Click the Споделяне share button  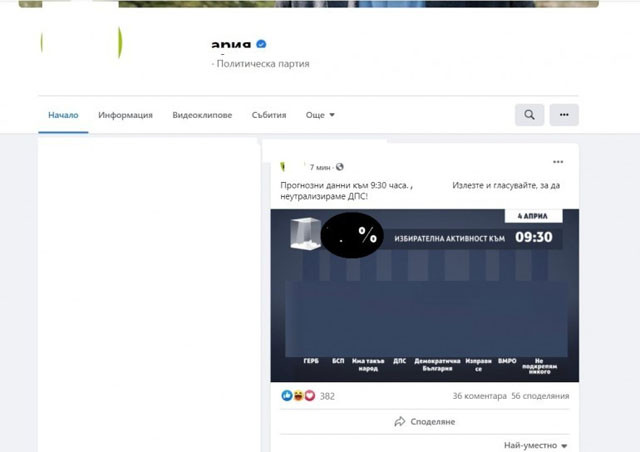[424, 421]
